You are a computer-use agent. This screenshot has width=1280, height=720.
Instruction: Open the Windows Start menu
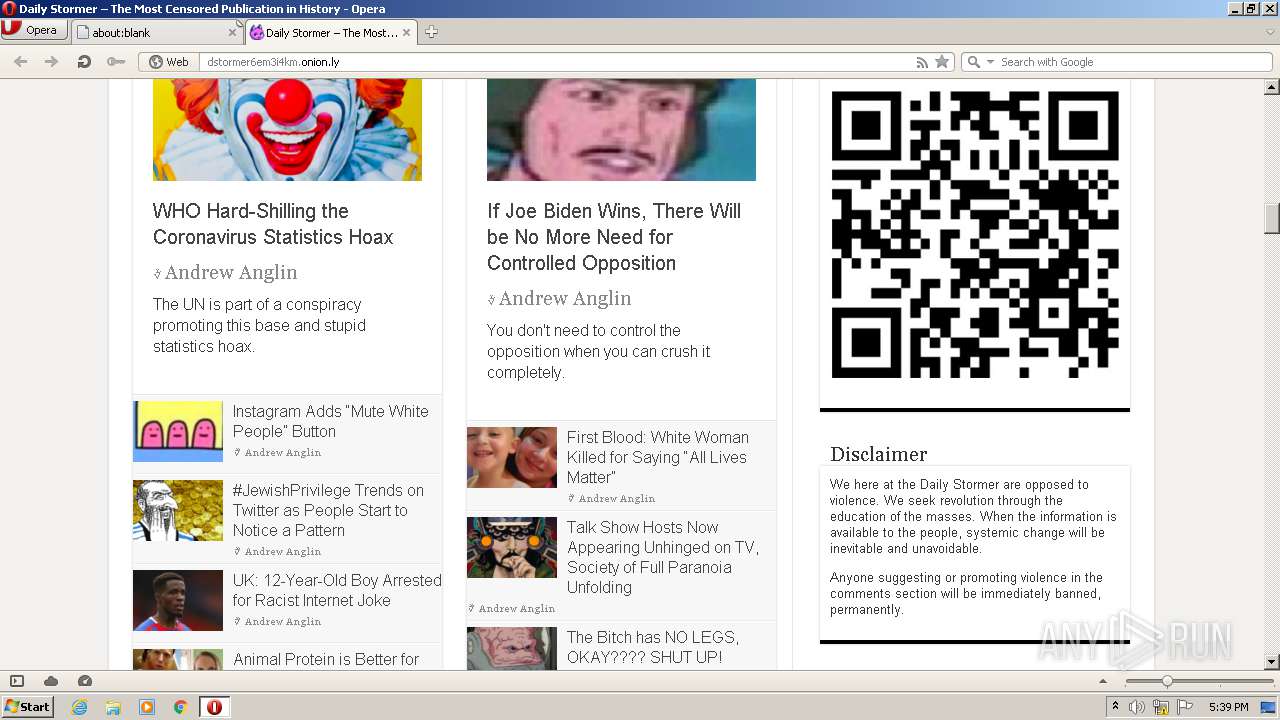[27, 706]
